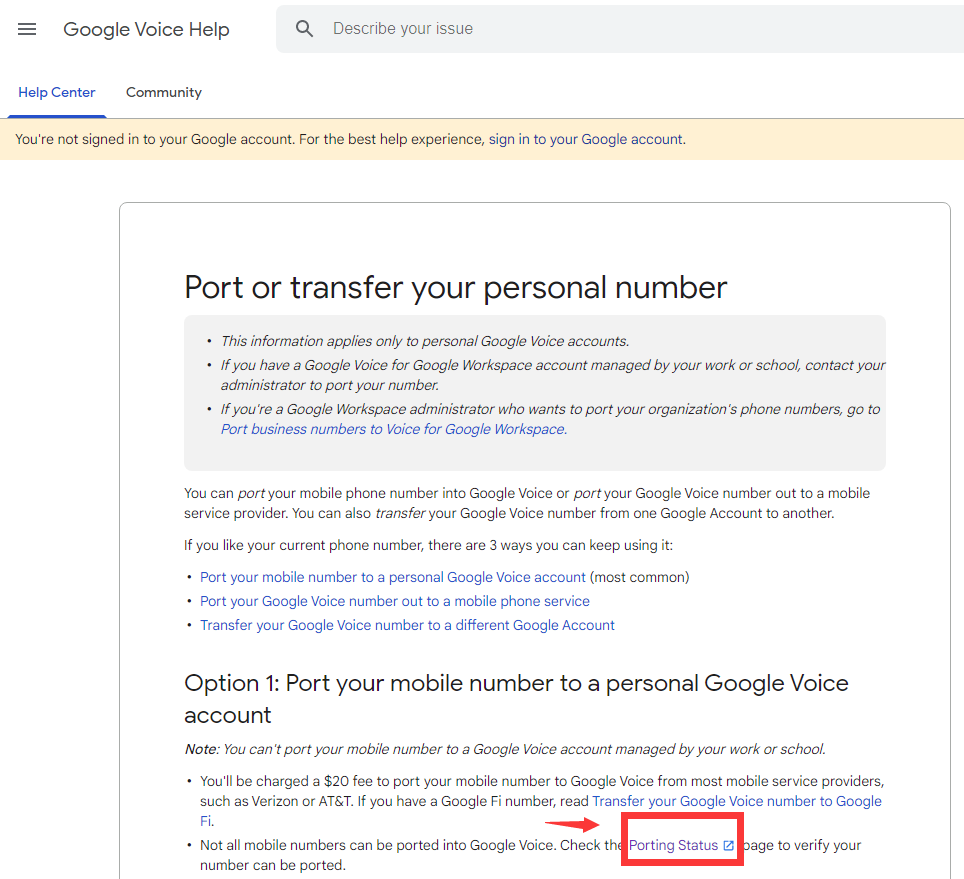The height and width of the screenshot is (879, 964).
Task: Follow the 'sign in to your Google account' link
Action: (585, 140)
